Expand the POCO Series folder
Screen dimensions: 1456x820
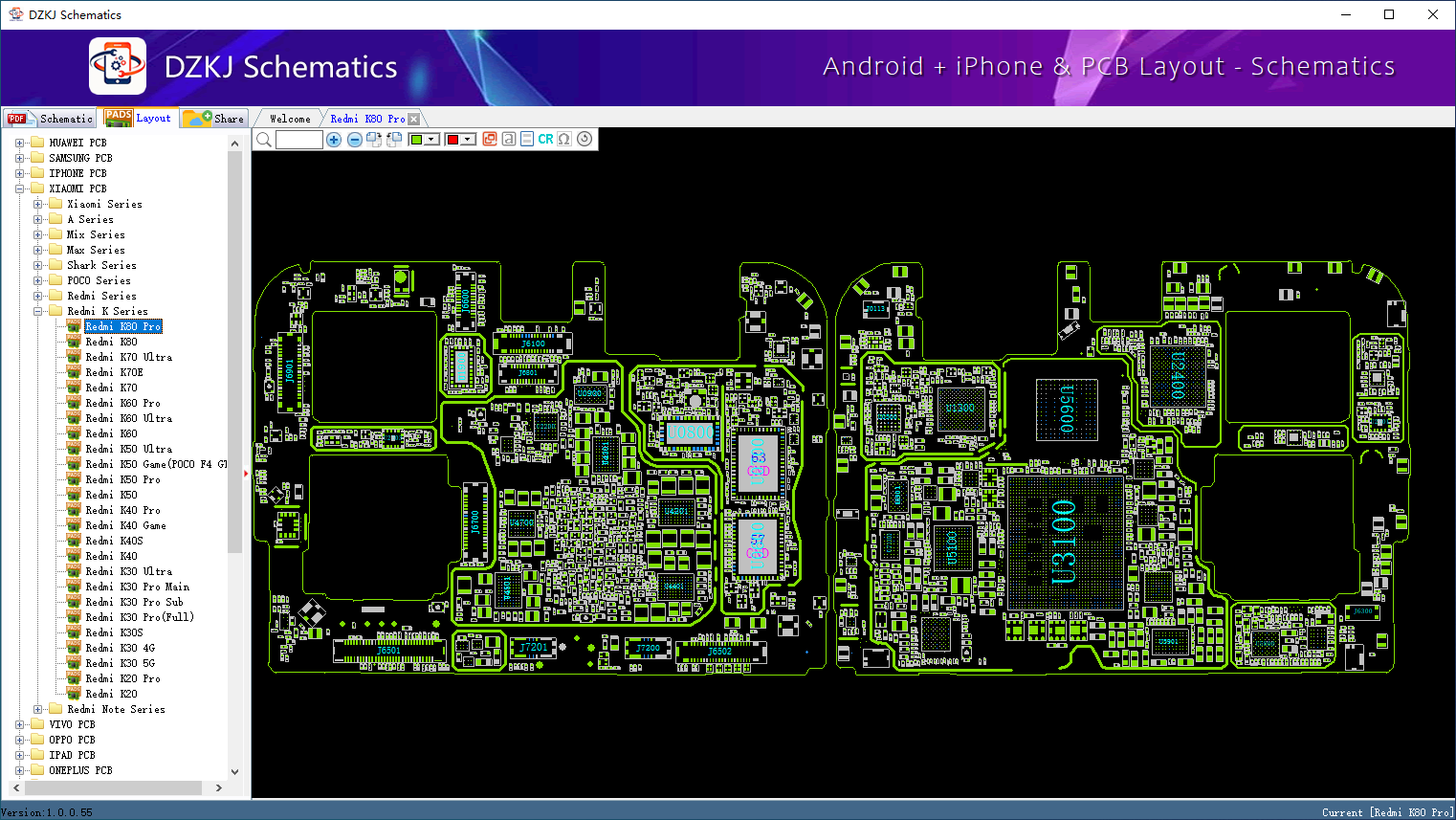(x=37, y=280)
